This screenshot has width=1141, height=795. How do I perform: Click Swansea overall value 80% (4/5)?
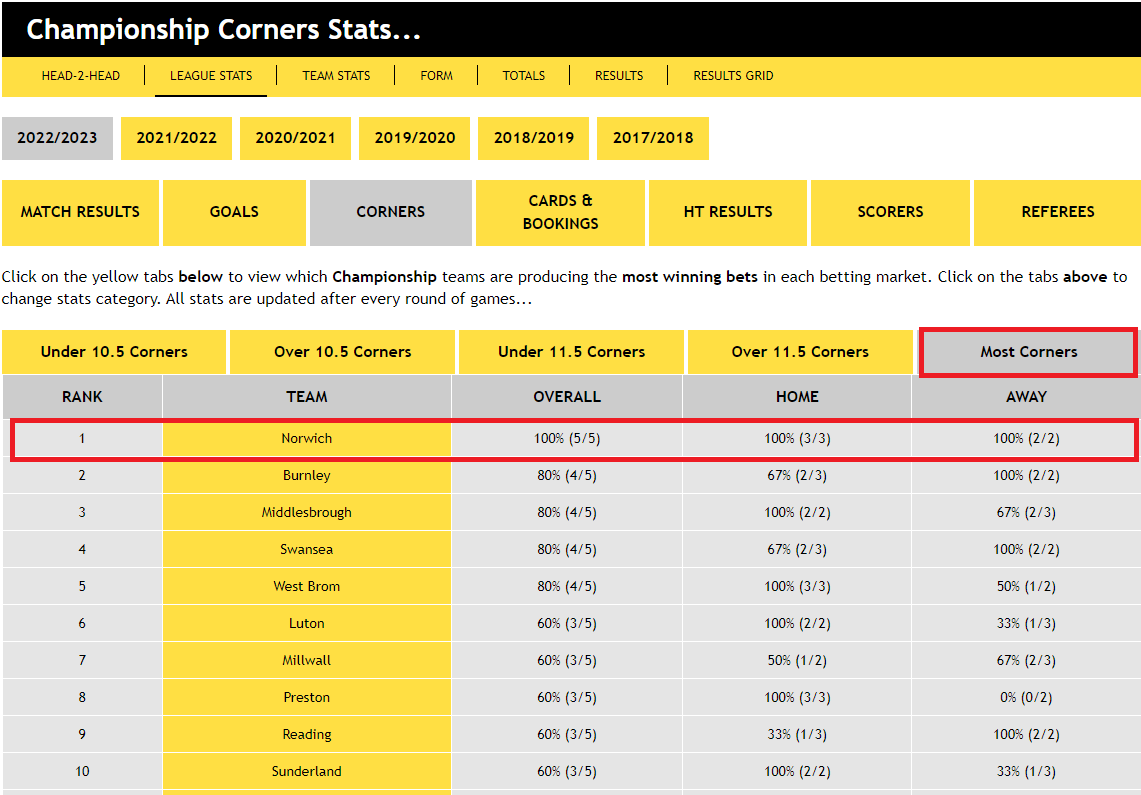[567, 550]
